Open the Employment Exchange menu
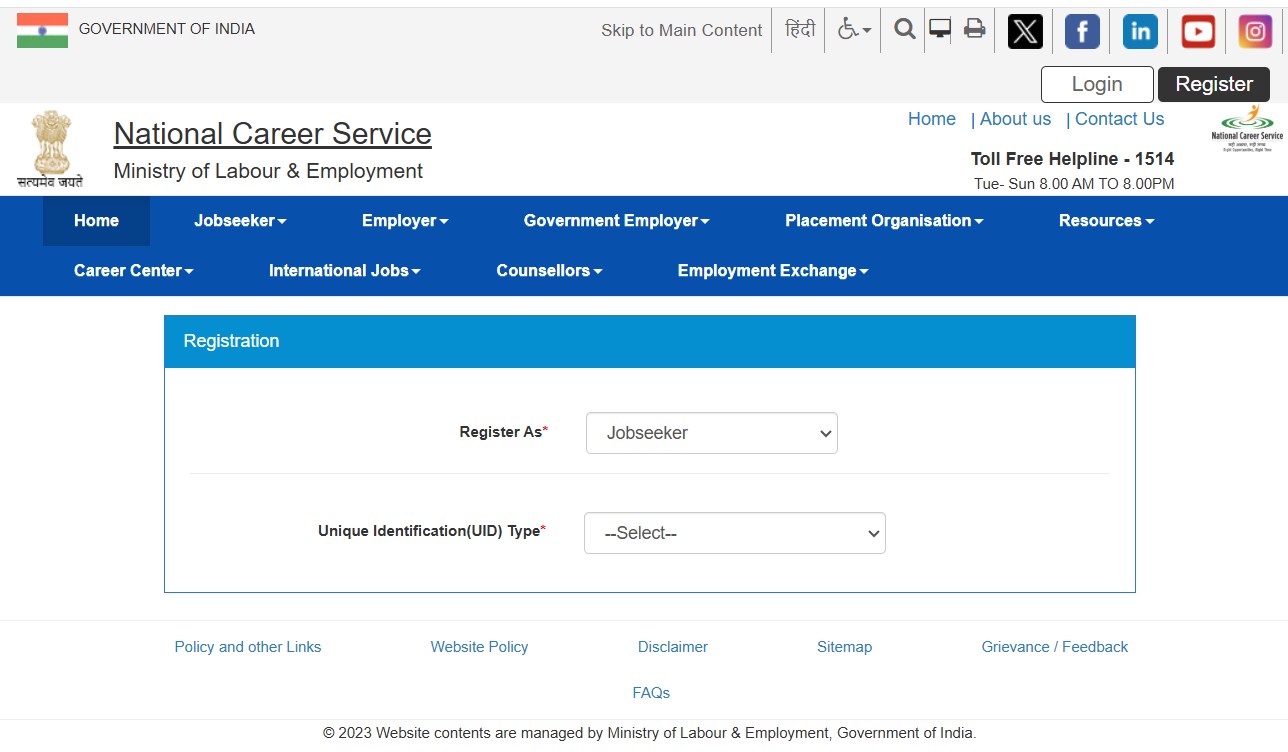1288x752 pixels. pyautogui.click(x=772, y=271)
